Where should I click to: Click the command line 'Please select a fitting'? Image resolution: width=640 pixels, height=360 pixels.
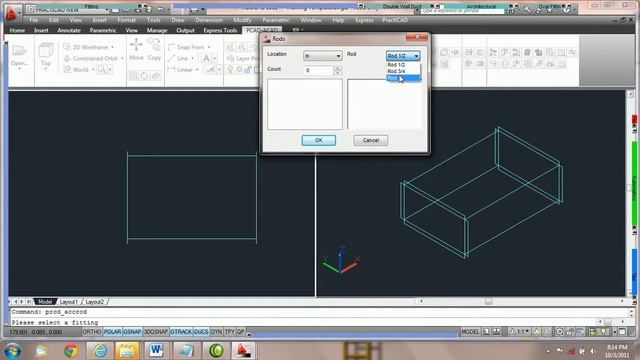point(55,322)
